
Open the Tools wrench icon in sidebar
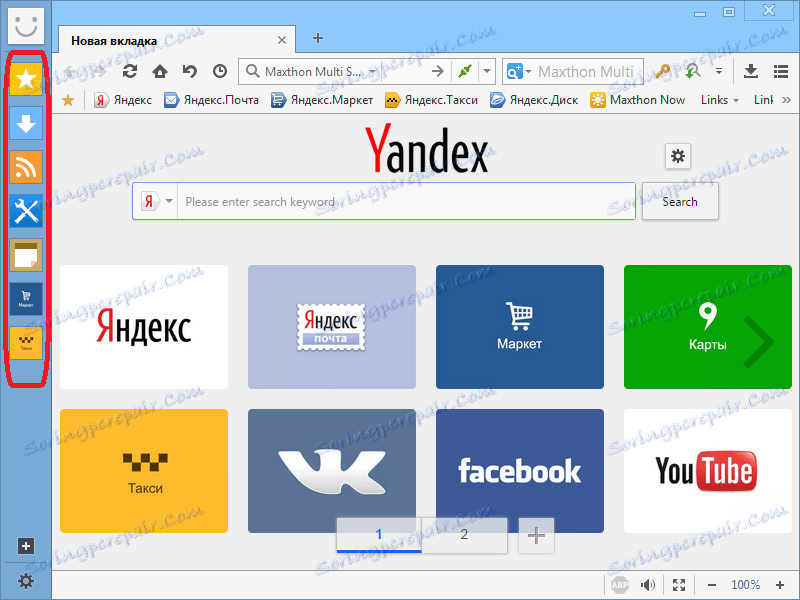click(x=26, y=211)
